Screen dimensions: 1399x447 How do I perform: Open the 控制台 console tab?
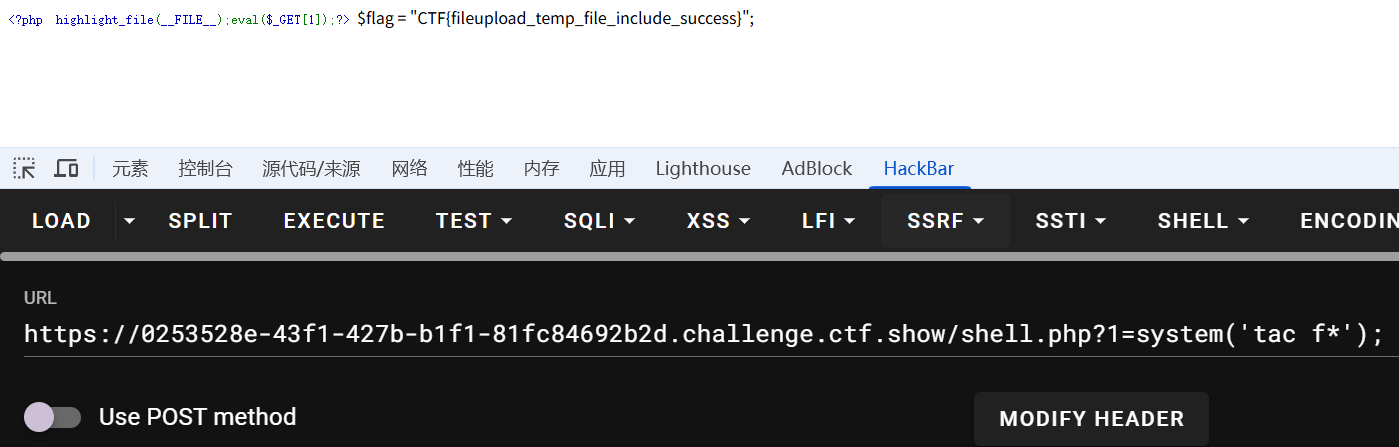coord(205,169)
